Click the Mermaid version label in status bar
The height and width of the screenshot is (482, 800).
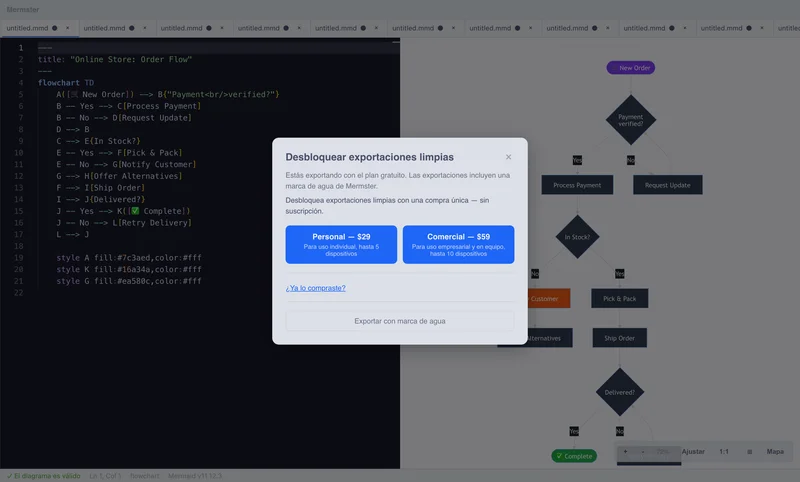[x=194, y=476]
